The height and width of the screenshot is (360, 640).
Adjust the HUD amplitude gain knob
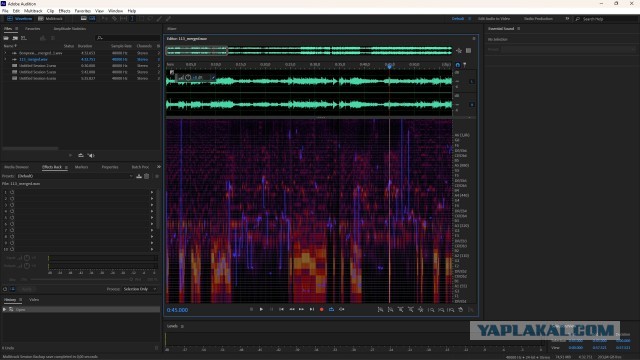coord(188,78)
